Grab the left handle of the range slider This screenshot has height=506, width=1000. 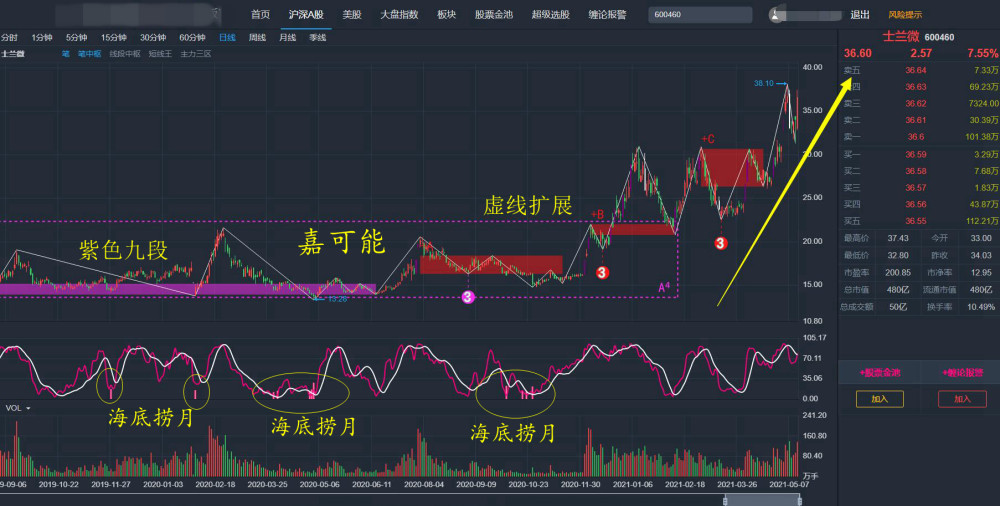(x=725, y=500)
